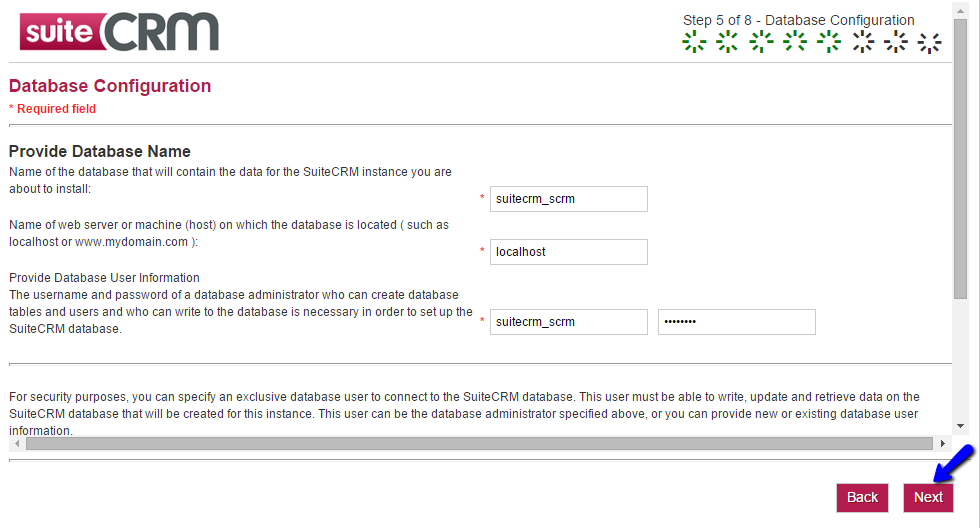
Task: Click the 'Provide Database Name' heading
Action: 99,151
